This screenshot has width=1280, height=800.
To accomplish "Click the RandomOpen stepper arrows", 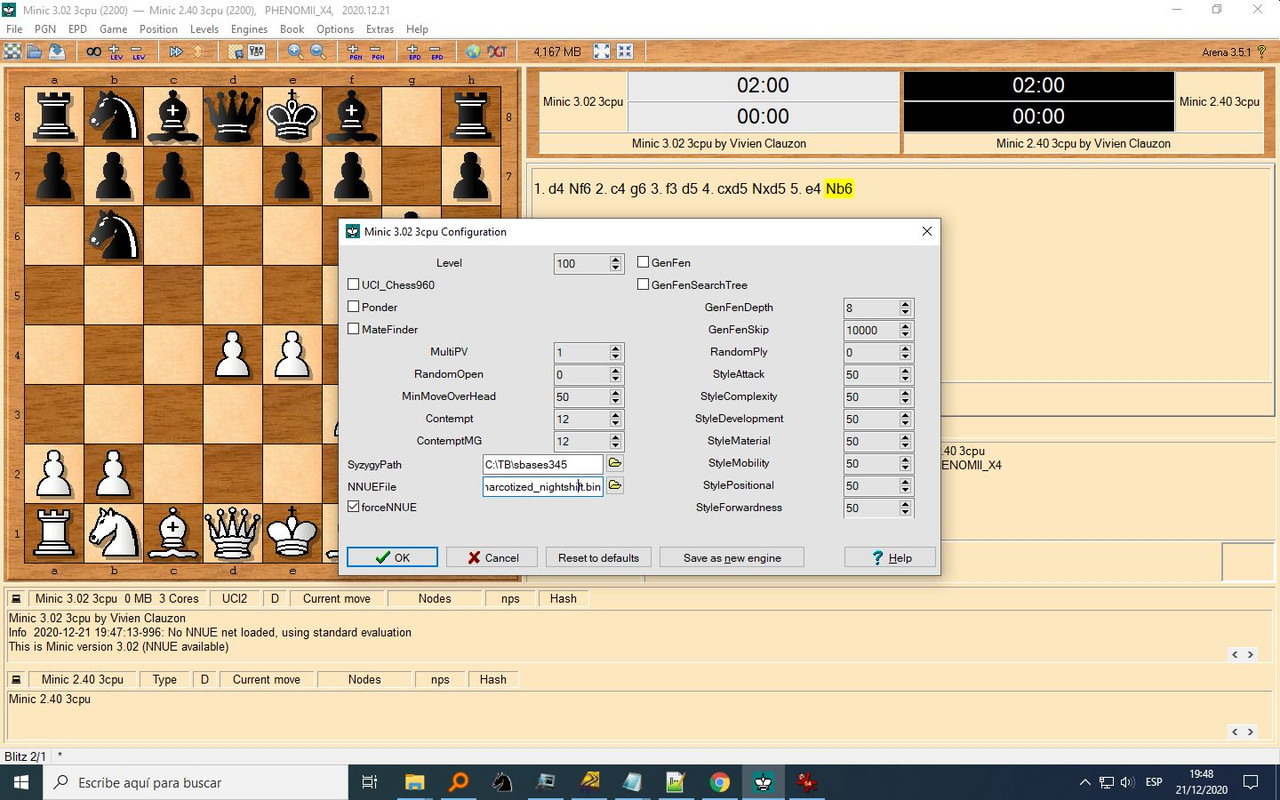I will pyautogui.click(x=615, y=374).
